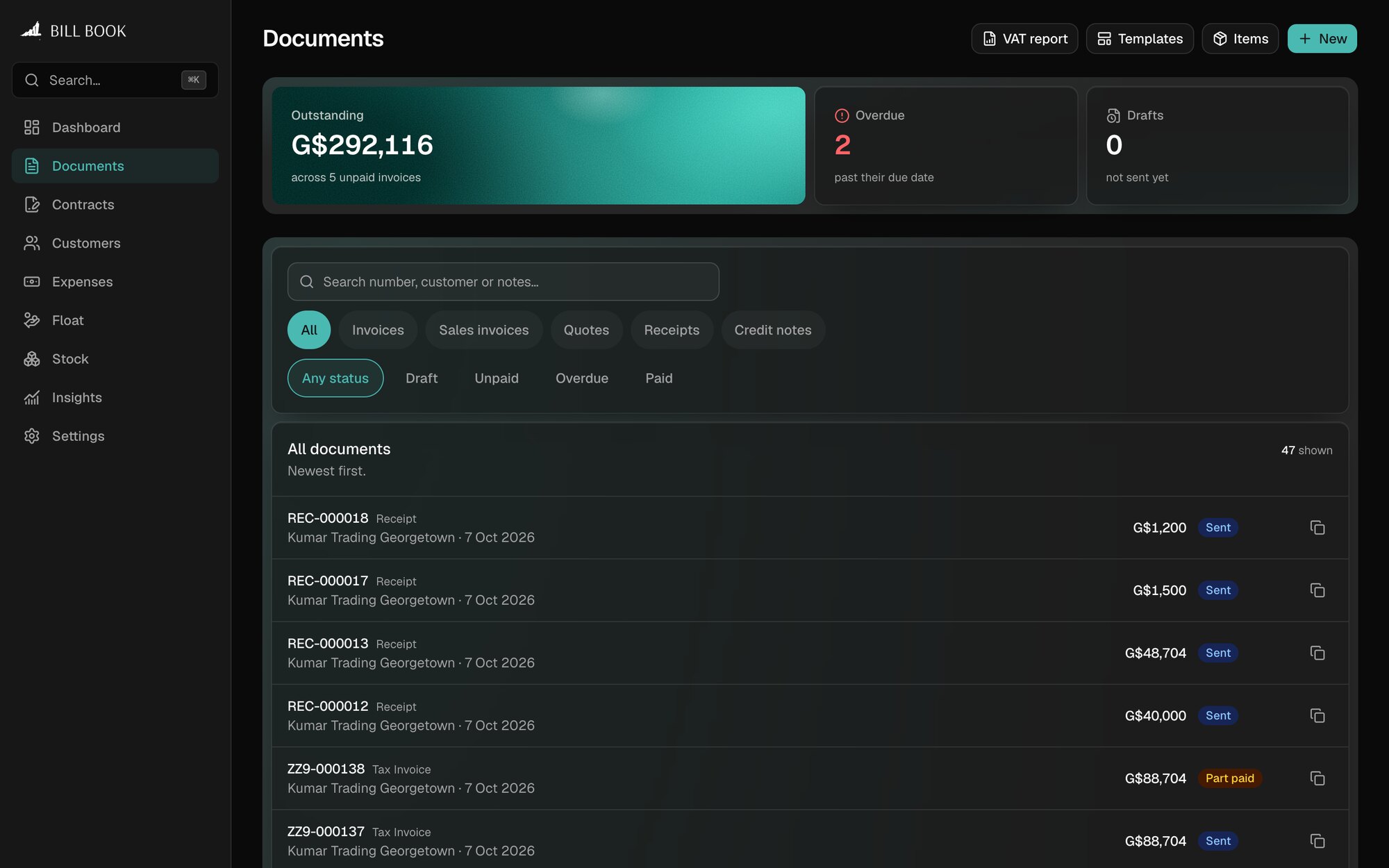Show only Quotes
1389x868 pixels.
pyautogui.click(x=586, y=330)
